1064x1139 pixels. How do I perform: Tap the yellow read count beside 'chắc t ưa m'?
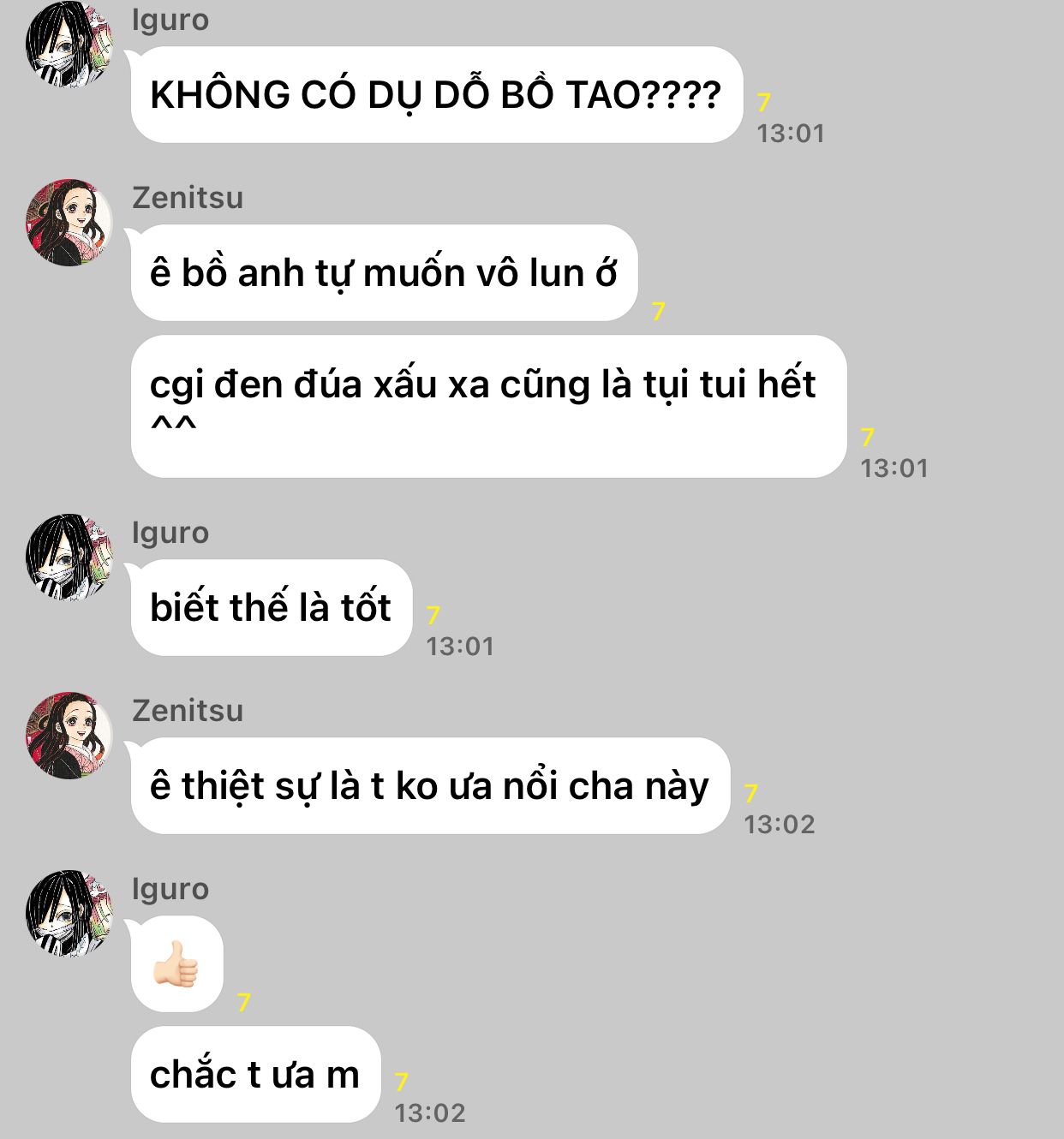coord(402,1082)
